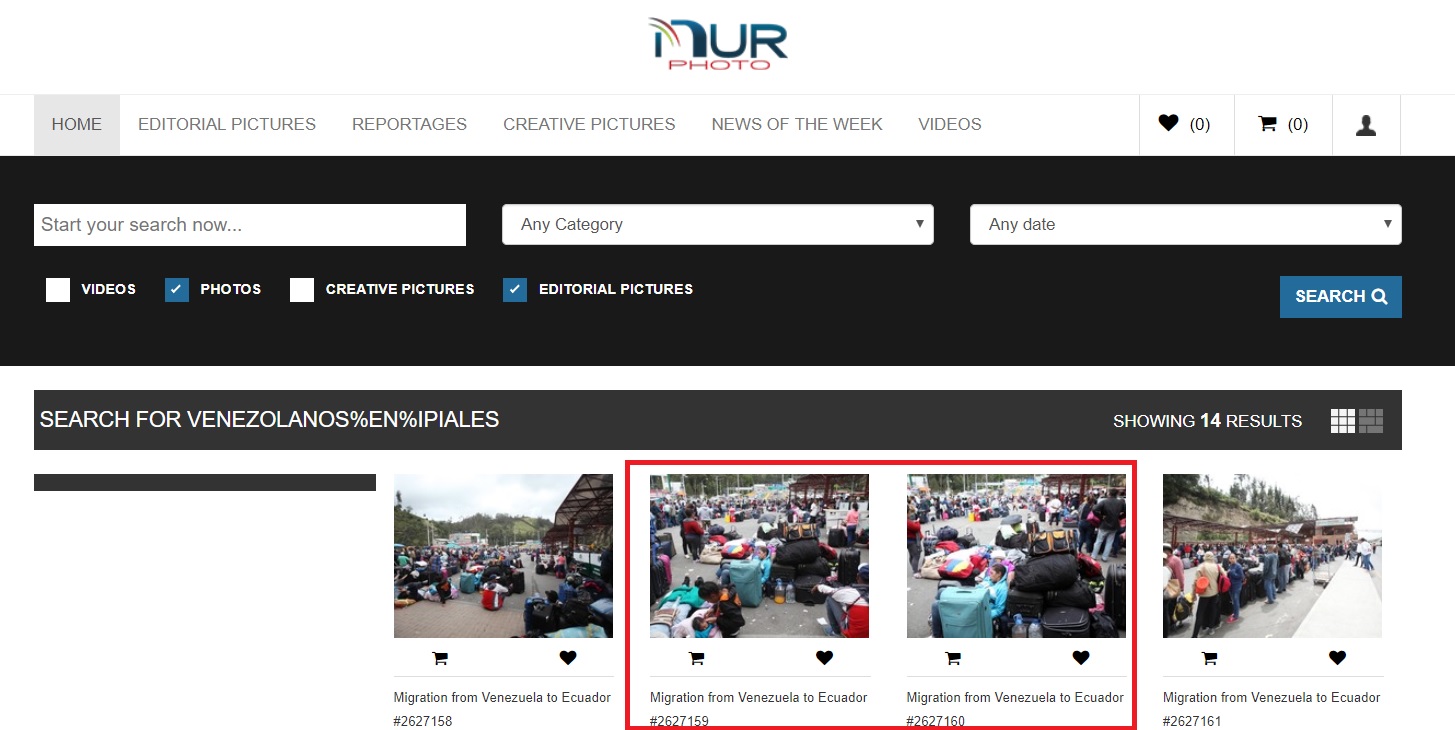1455x730 pixels.
Task: Uncheck the Photos checkbox
Action: click(x=177, y=290)
